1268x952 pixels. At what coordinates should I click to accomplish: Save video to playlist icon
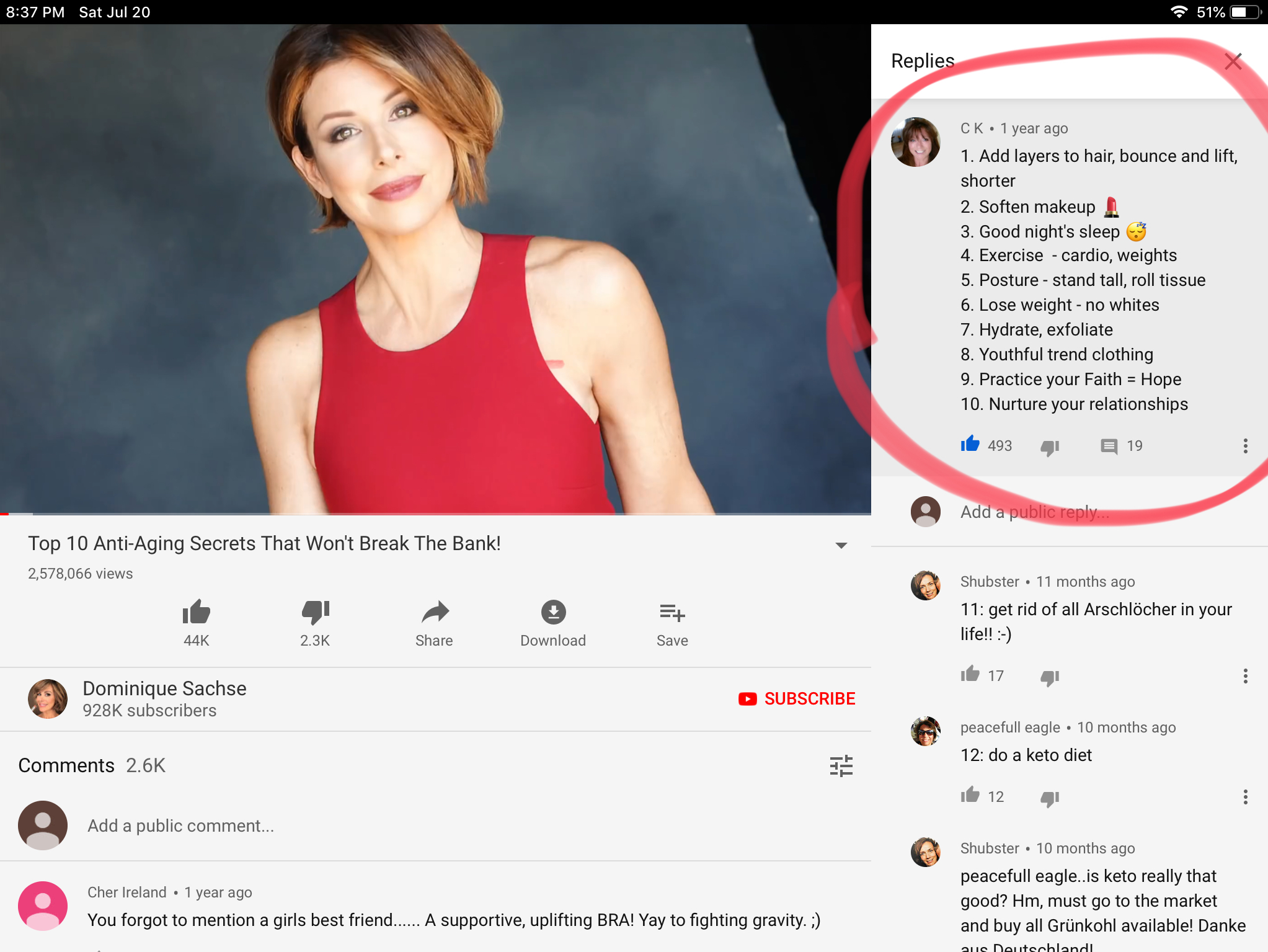coord(672,613)
